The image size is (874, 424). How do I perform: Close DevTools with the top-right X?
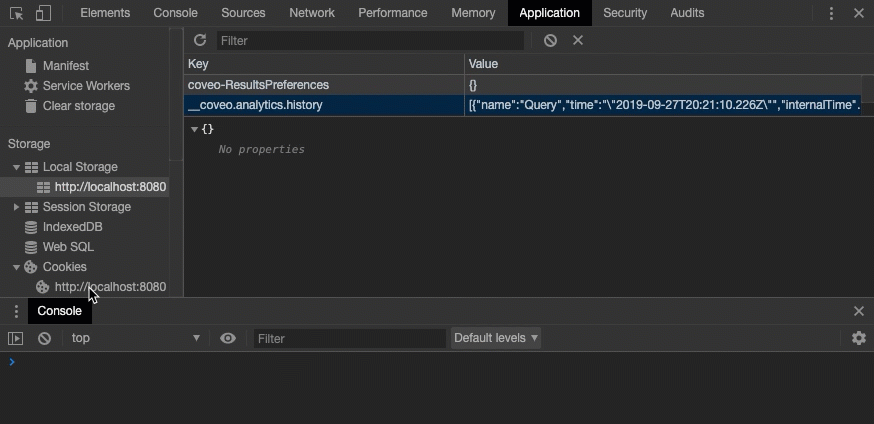[x=859, y=13]
